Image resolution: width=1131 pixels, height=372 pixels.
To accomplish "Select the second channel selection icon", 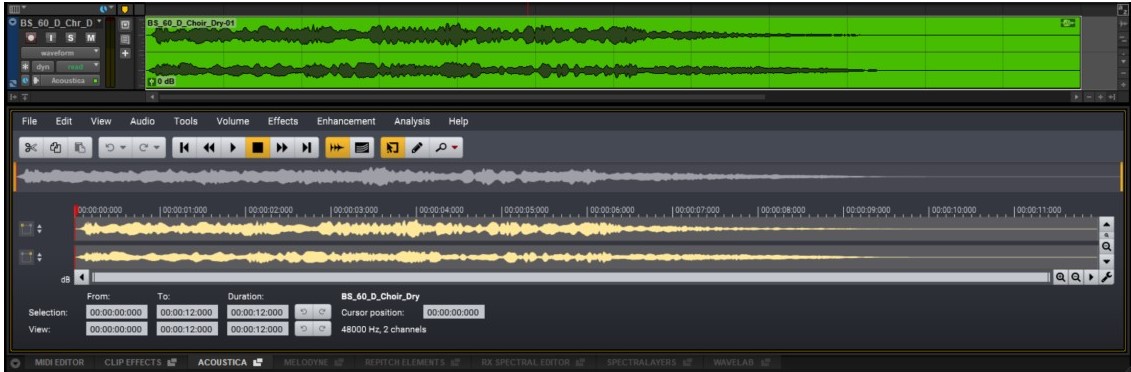I will [x=27, y=257].
